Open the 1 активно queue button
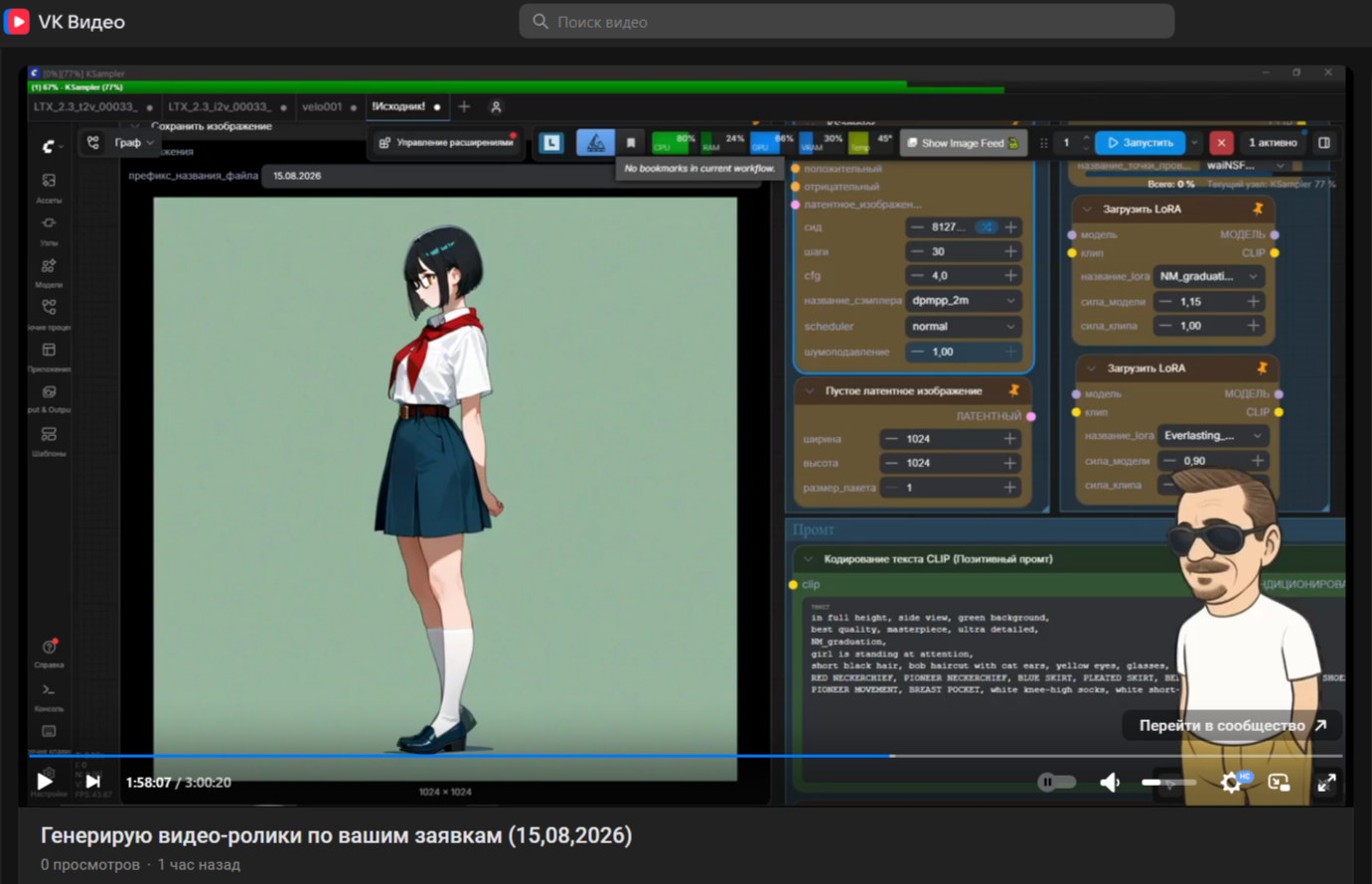Image resolution: width=1372 pixels, height=884 pixels. pyautogui.click(x=1273, y=143)
